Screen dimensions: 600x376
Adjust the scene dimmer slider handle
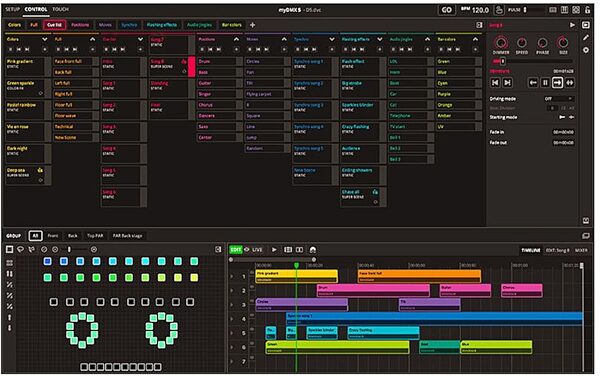[503, 61]
